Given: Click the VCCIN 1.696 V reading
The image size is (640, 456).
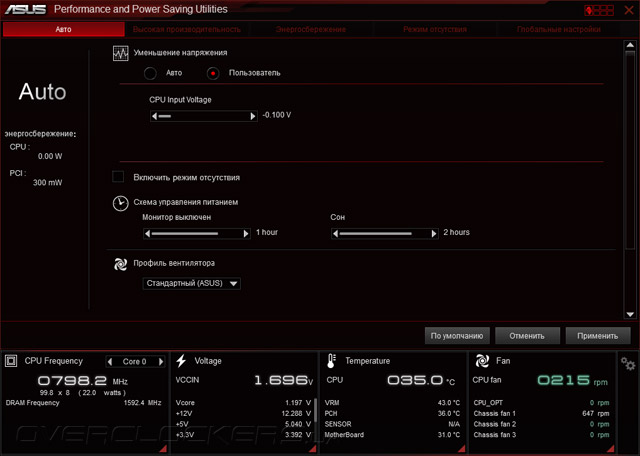Looking at the screenshot, I should tap(244, 380).
